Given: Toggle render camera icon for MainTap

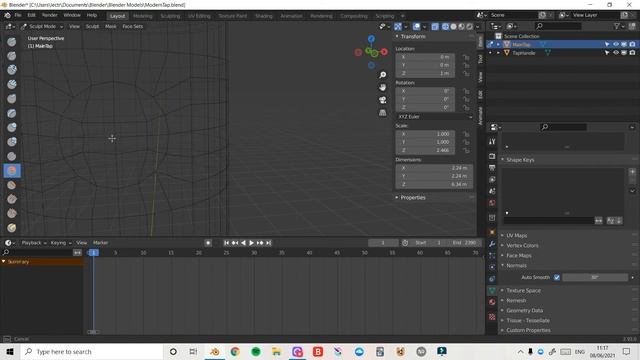Looking at the screenshot, I should (632, 44).
